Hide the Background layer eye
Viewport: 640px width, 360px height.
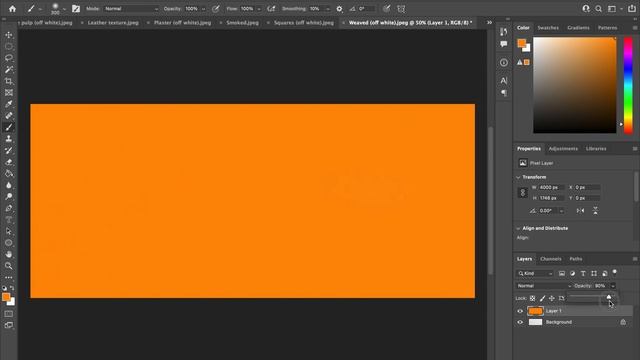click(x=520, y=322)
